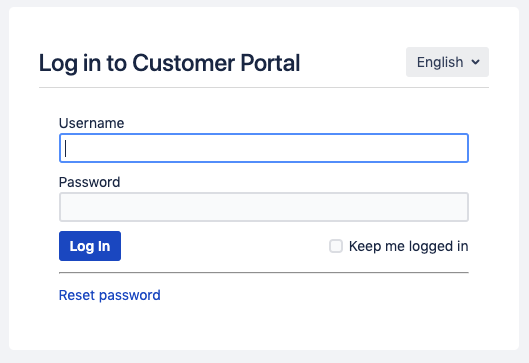Focus the Username input field
The width and height of the screenshot is (529, 363).
click(264, 148)
